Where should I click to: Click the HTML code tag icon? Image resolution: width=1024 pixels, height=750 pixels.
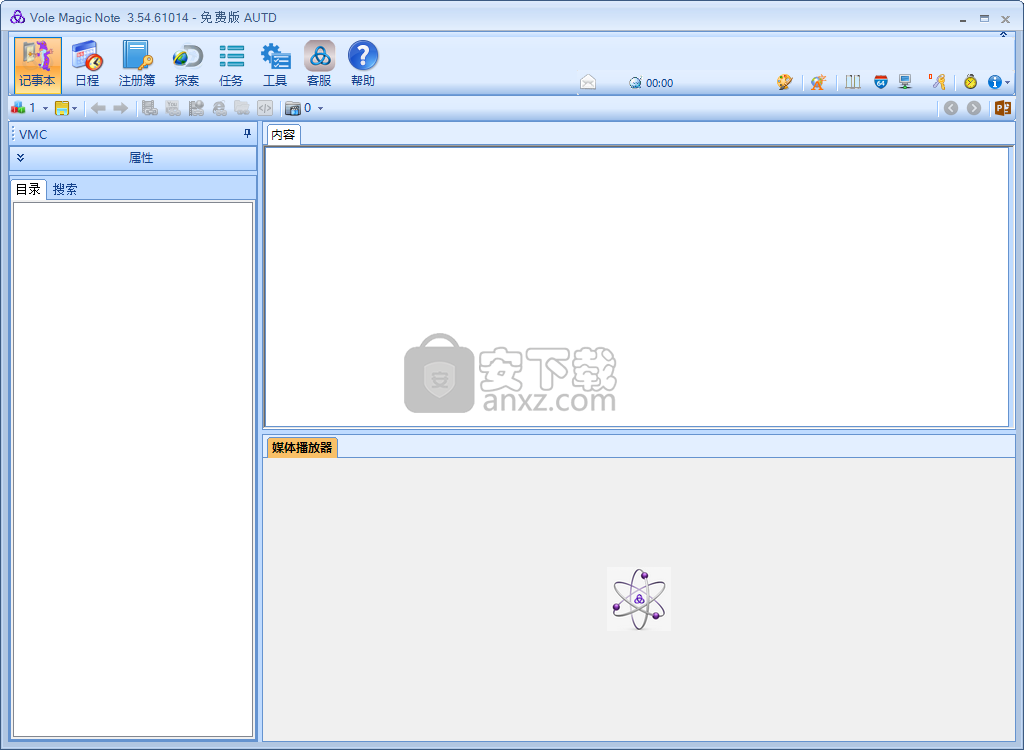pos(264,108)
